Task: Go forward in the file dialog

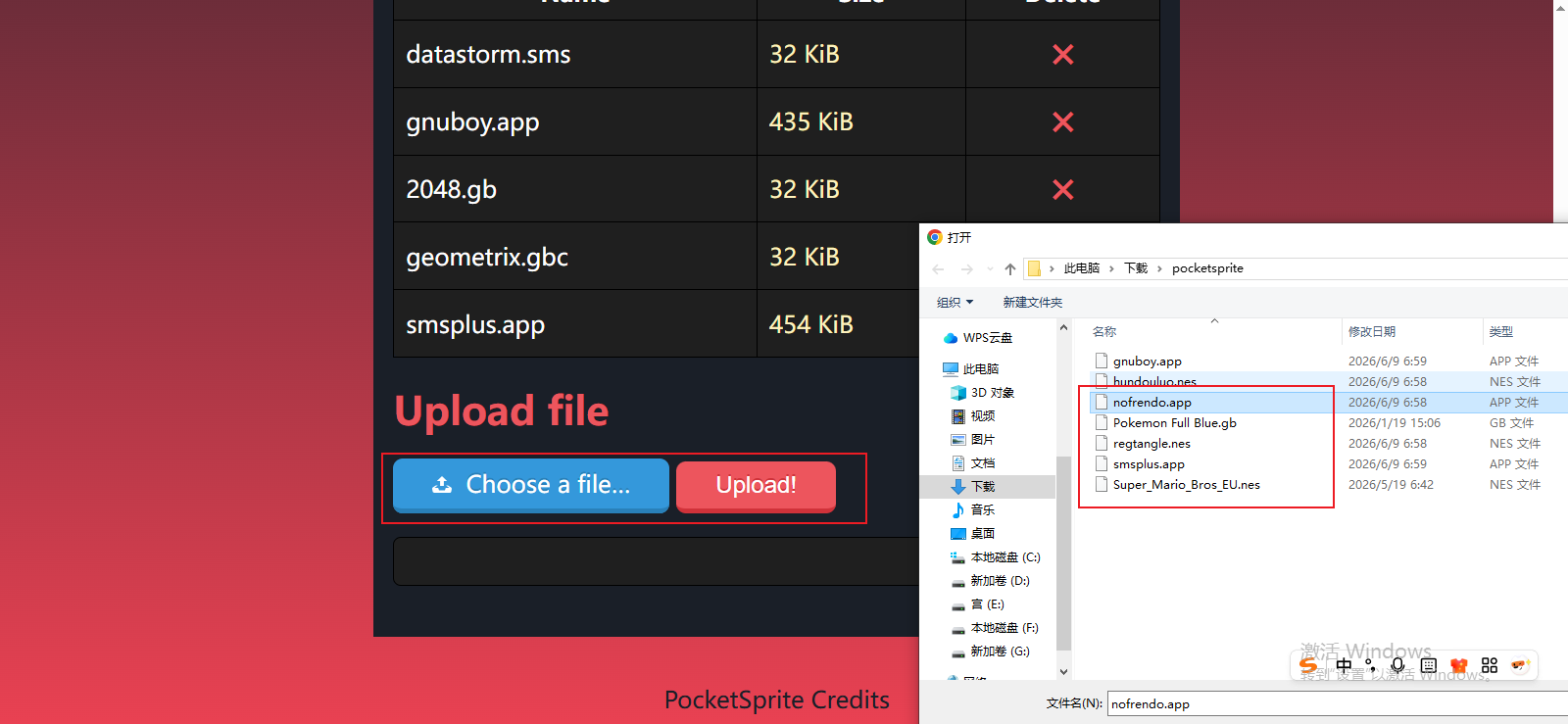Action: click(x=967, y=268)
